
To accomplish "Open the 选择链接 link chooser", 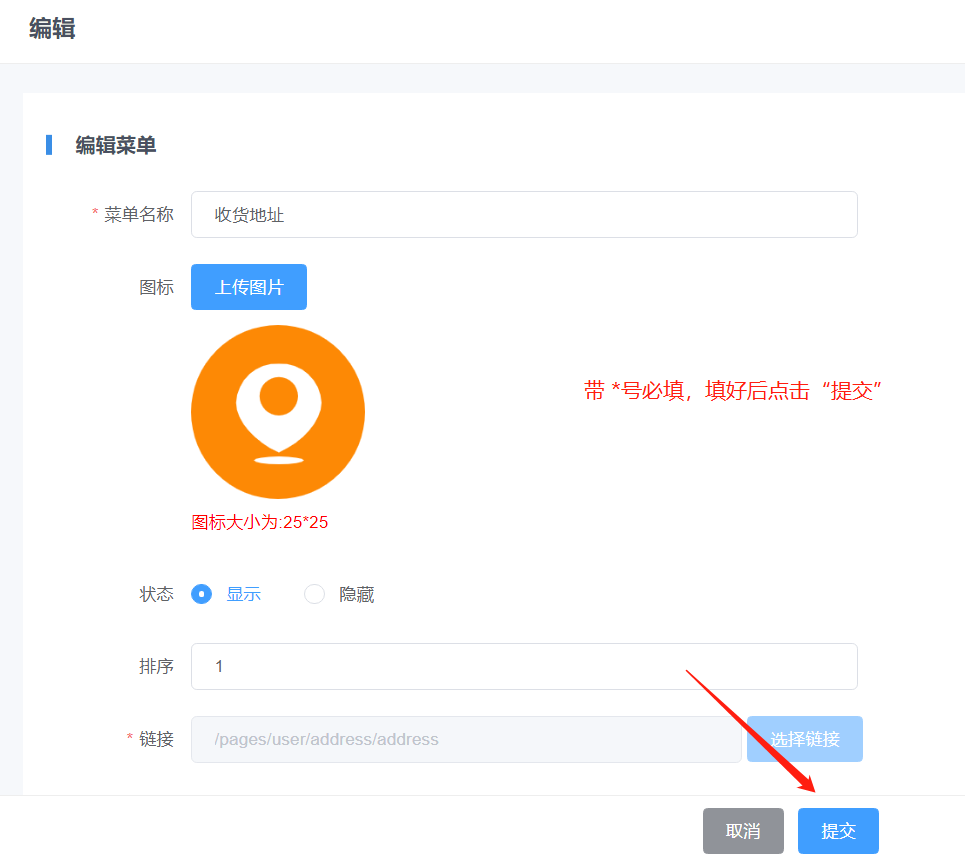I will coord(804,739).
